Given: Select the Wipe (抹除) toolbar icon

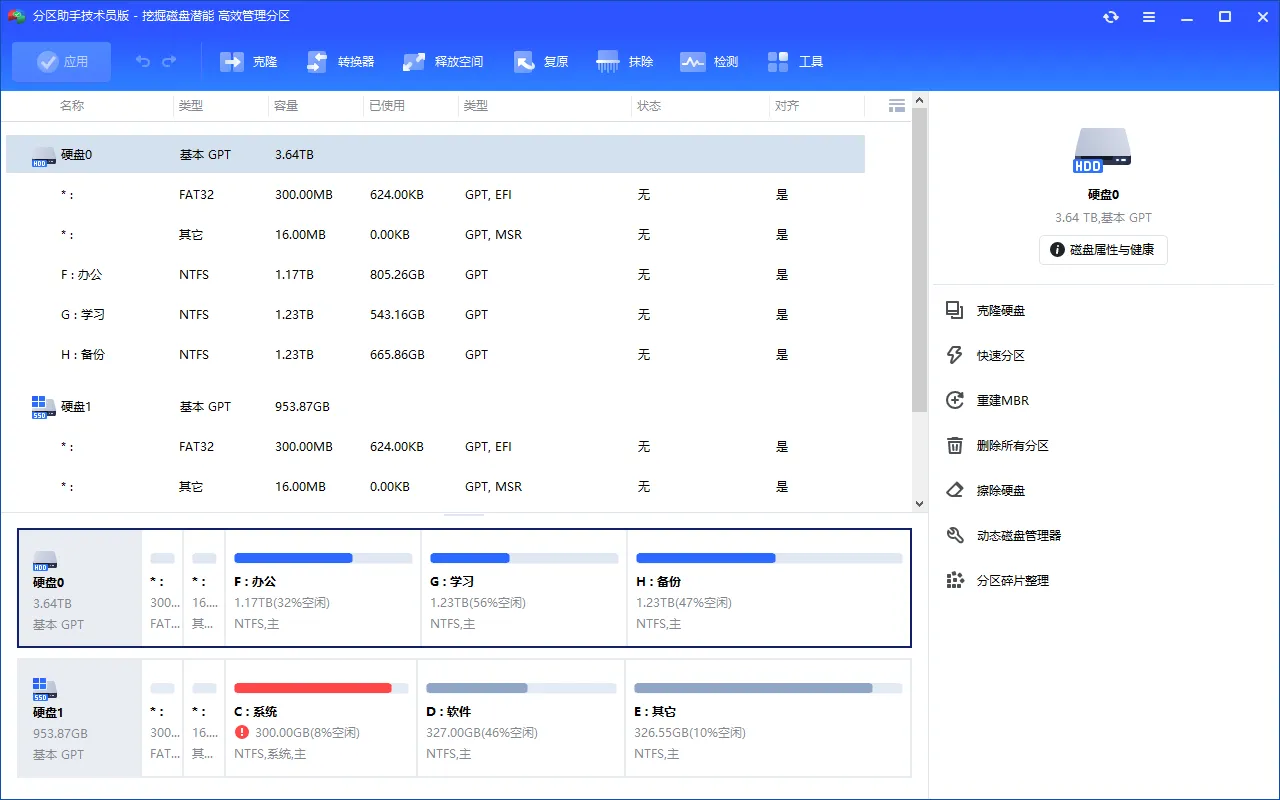Looking at the screenshot, I should tap(608, 62).
